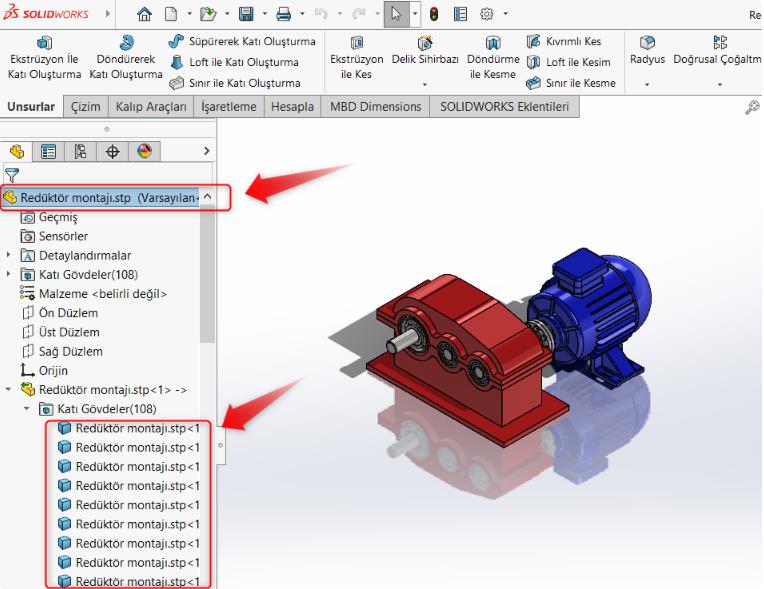Select the Döndürerek Katı Oluşturma tool
This screenshot has width=764, height=589.
click(x=126, y=58)
